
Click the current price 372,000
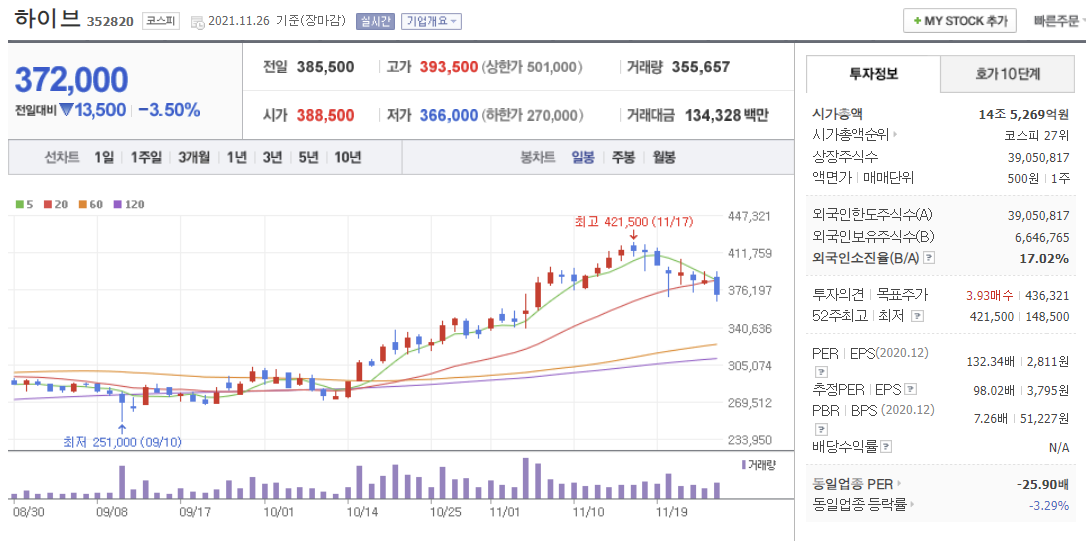tap(71, 80)
